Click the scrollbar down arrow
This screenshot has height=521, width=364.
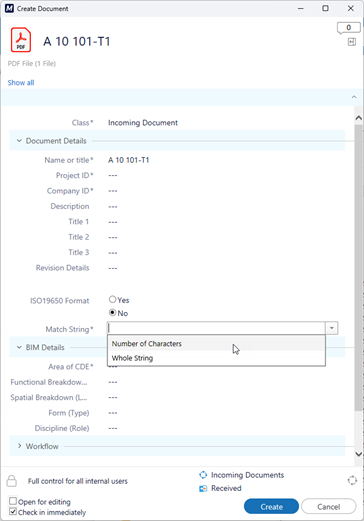[x=359, y=454]
